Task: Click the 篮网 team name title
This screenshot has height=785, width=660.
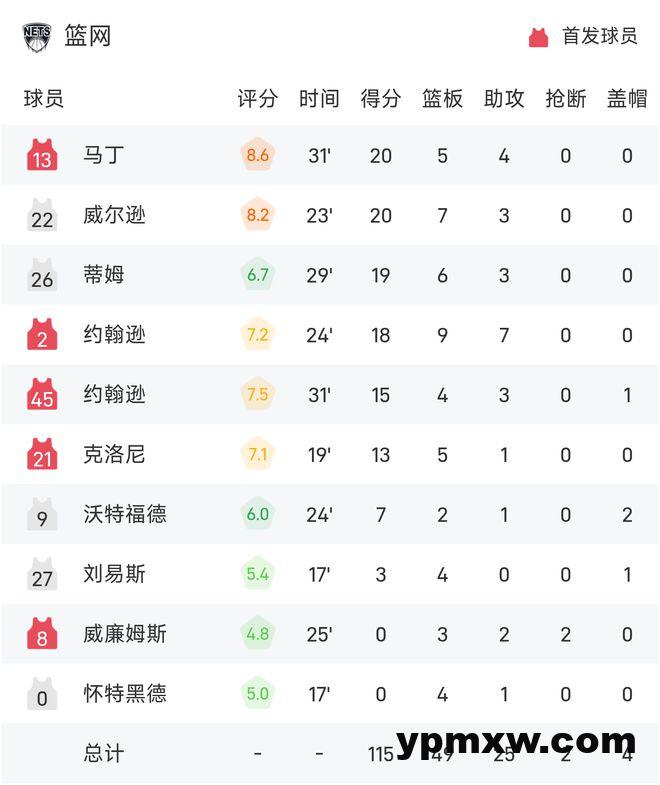Action: (88, 37)
